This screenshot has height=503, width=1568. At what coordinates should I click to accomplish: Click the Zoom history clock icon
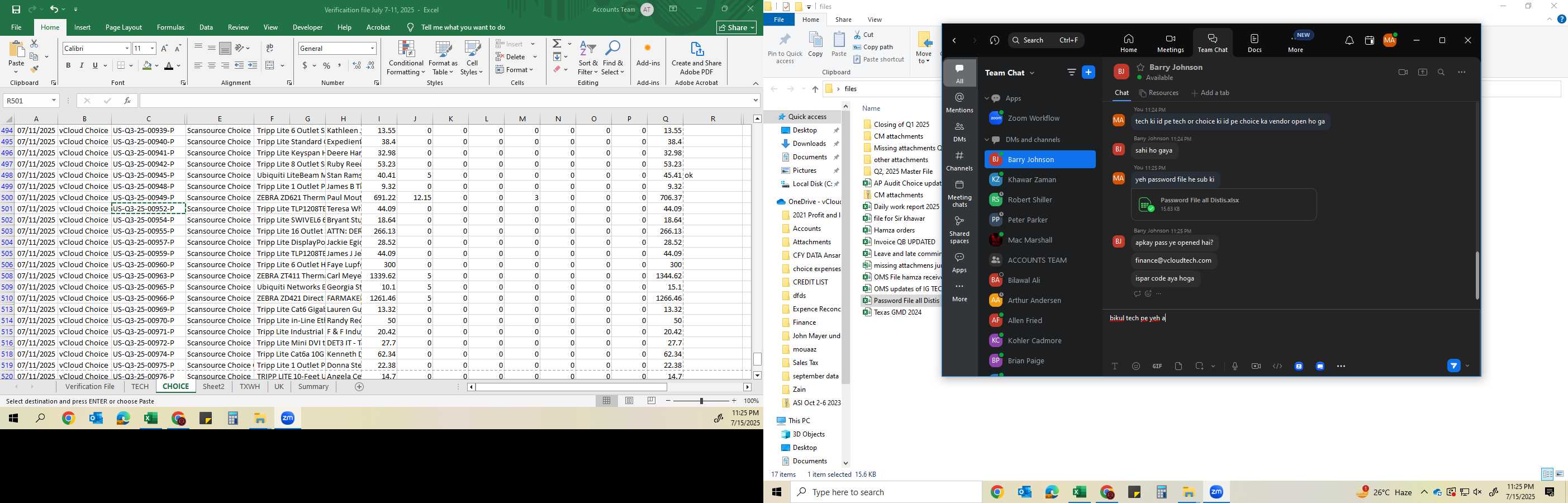(x=994, y=41)
